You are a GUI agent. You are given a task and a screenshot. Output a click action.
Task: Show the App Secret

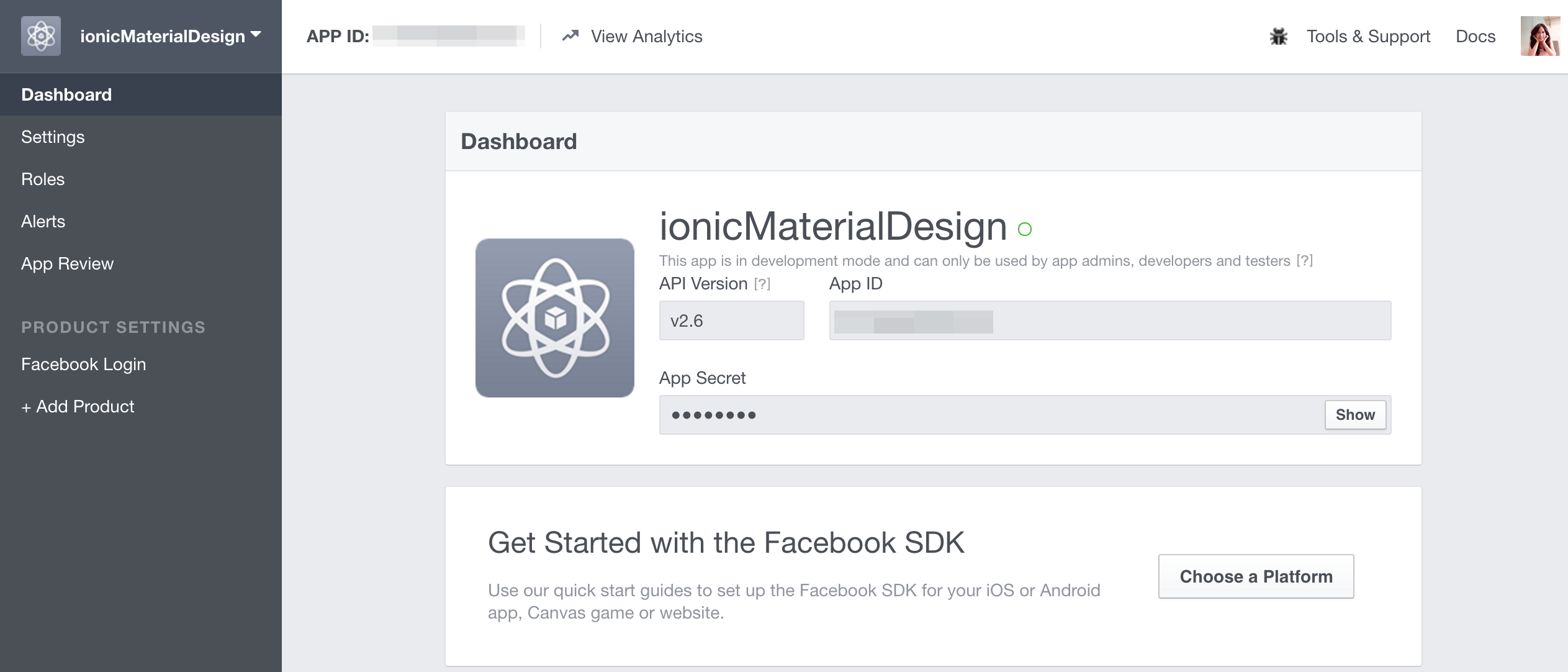[1354, 414]
